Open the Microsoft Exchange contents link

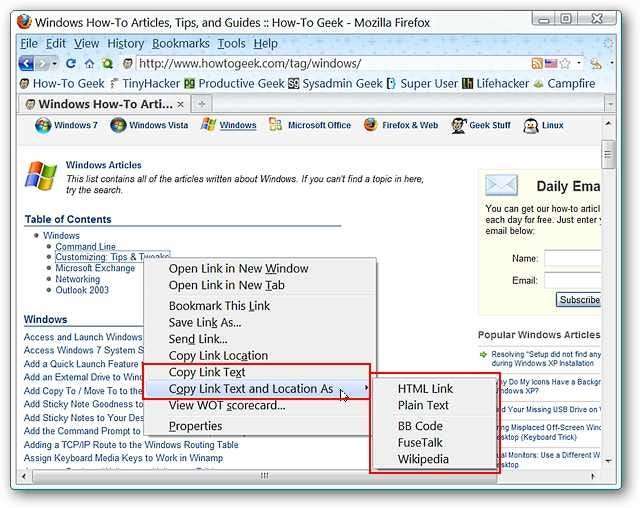tap(95, 268)
